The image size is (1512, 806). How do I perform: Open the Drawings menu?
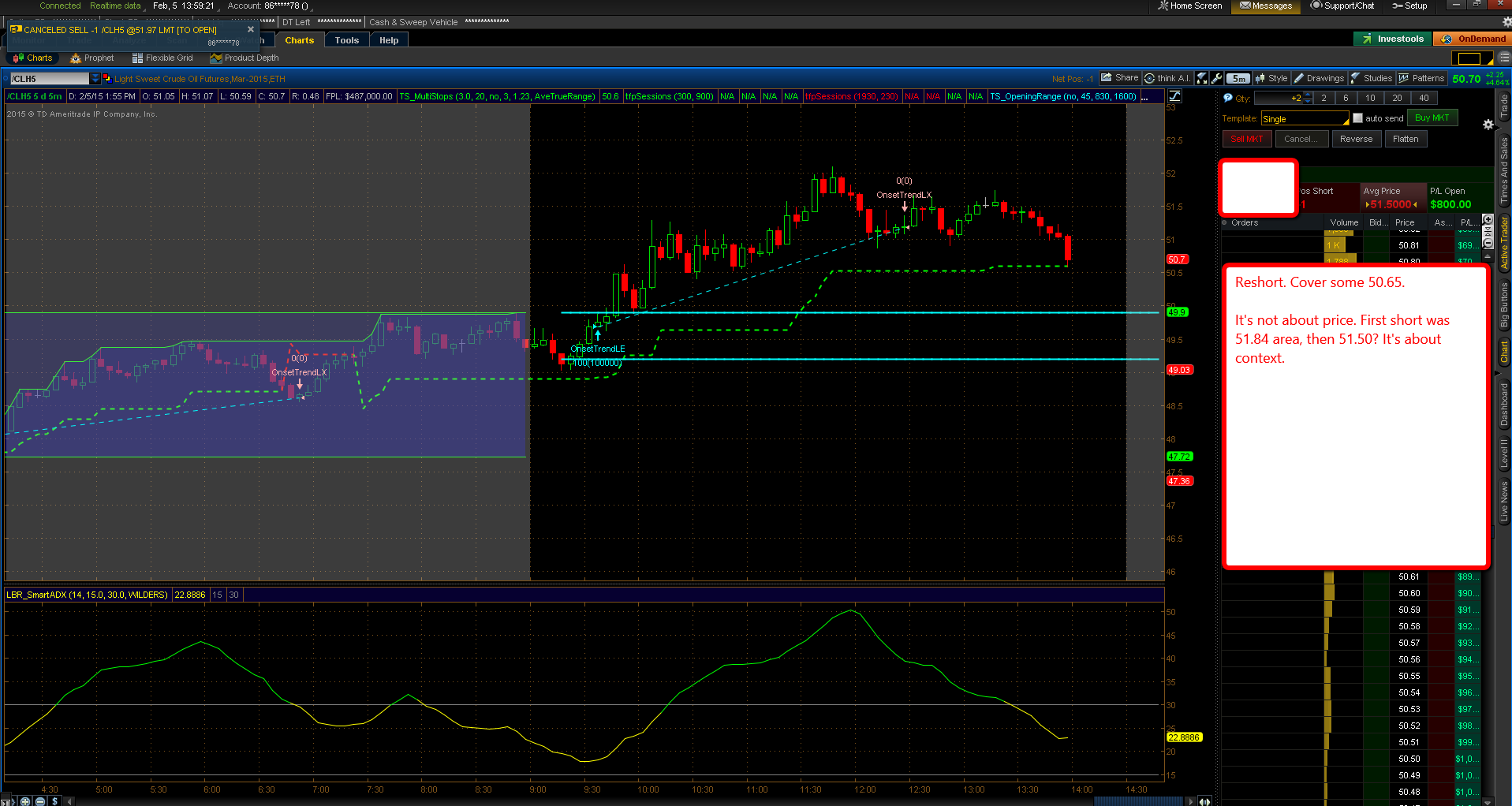[x=1319, y=78]
